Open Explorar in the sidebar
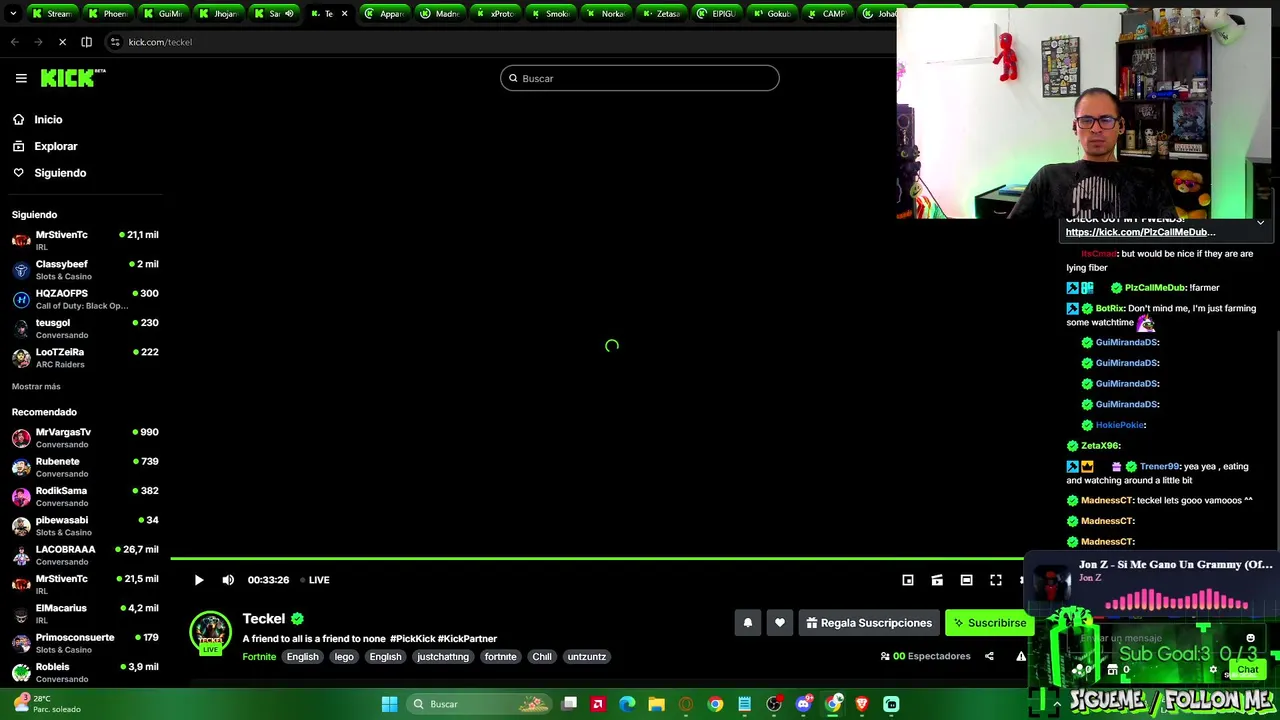The height and width of the screenshot is (720, 1280). click(x=55, y=146)
